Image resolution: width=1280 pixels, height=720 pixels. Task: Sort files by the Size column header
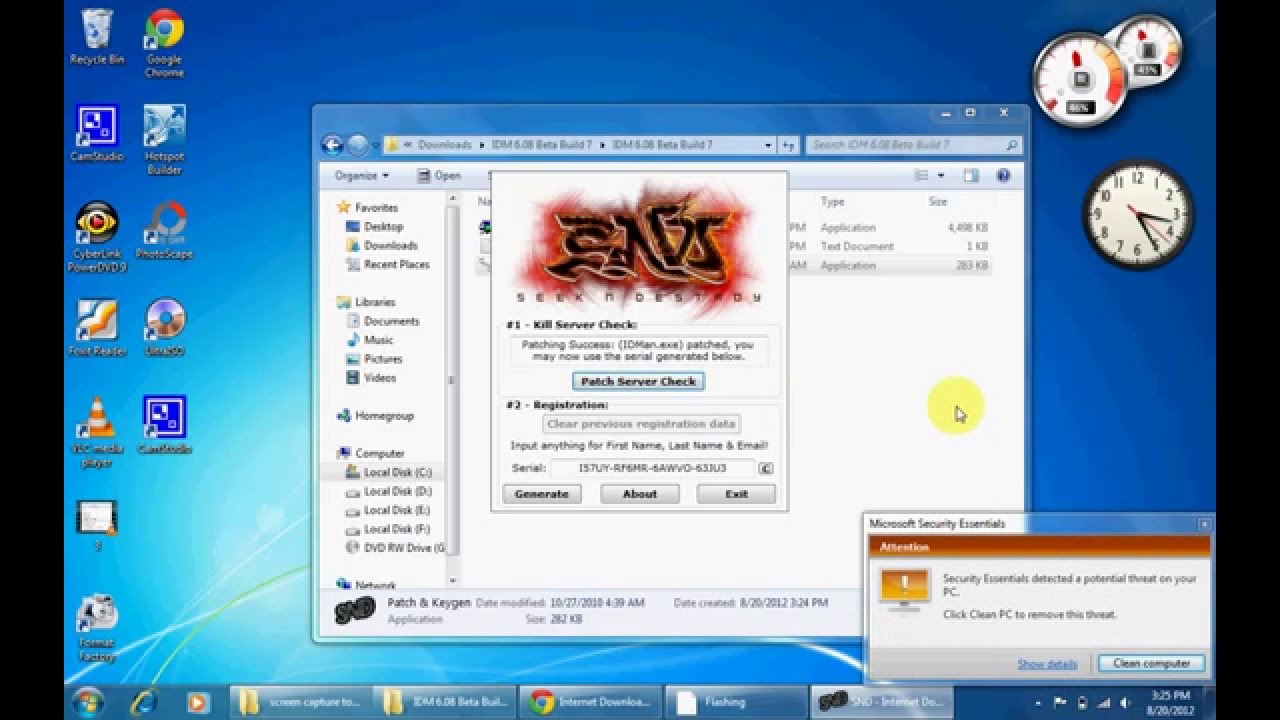[937, 202]
